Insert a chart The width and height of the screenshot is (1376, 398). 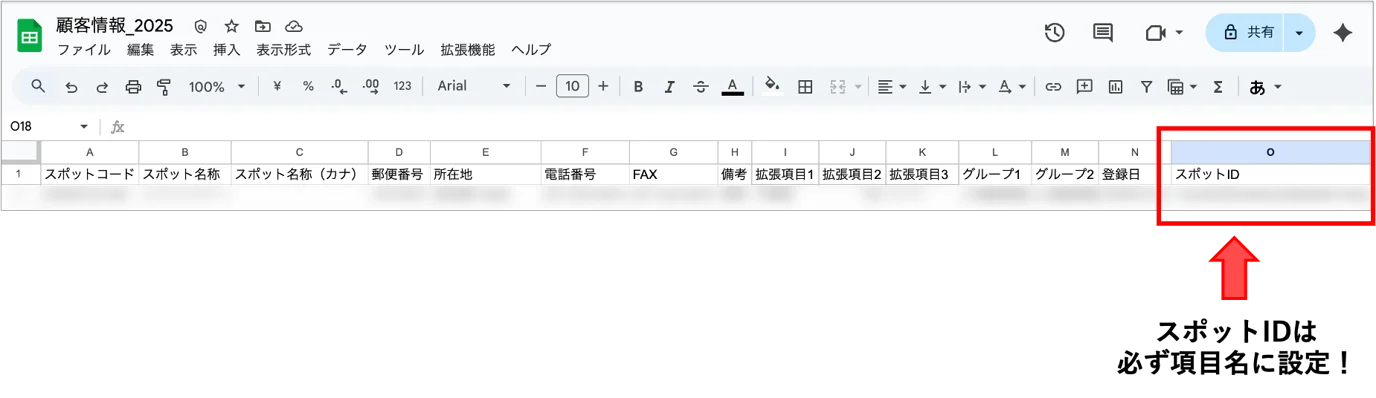(x=1115, y=87)
